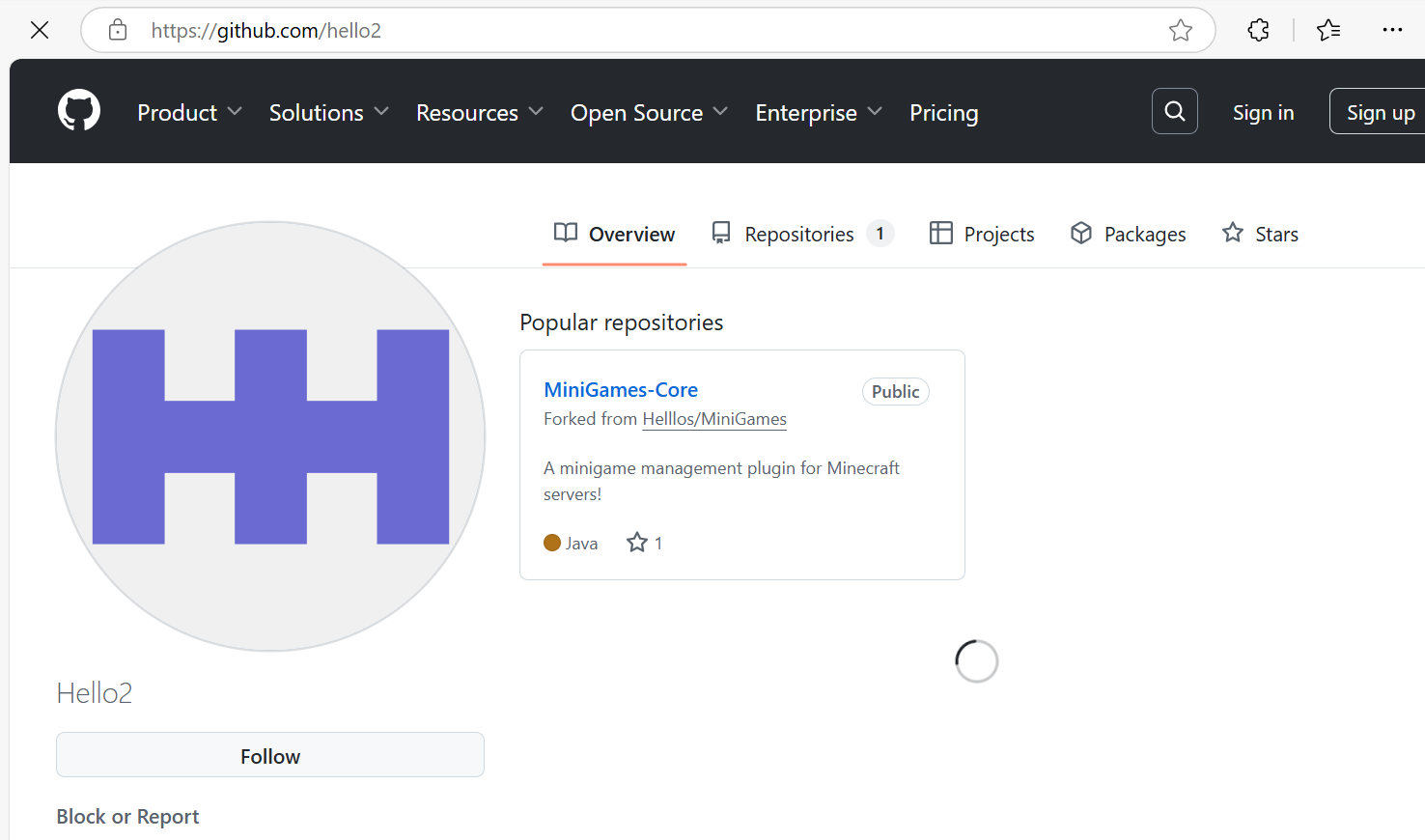Open the Pricing page link
The height and width of the screenshot is (840, 1425).
(x=944, y=112)
